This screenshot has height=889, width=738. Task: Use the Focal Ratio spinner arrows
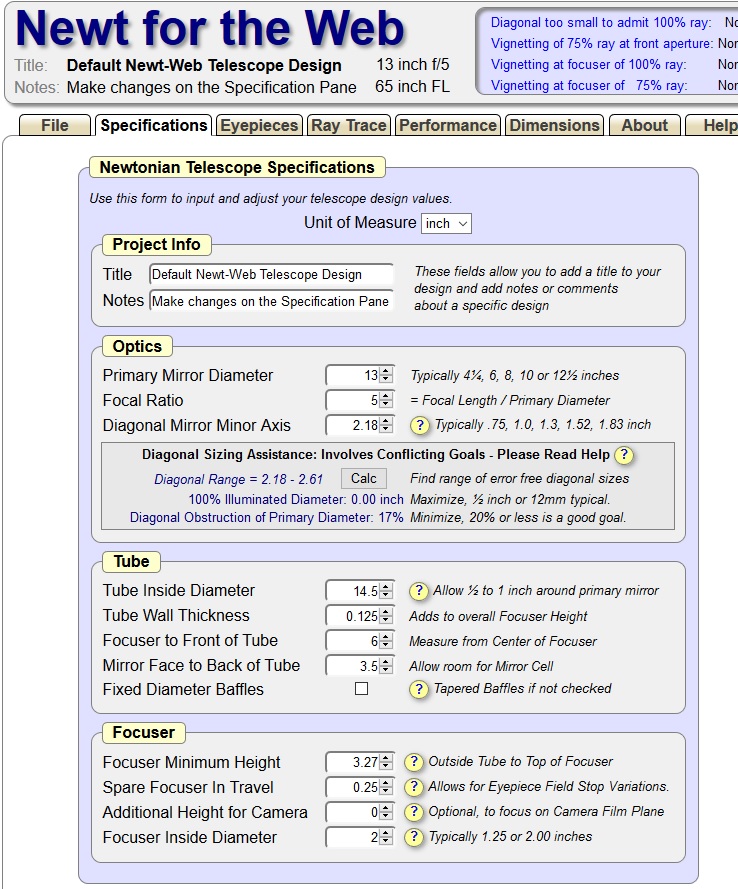pyautogui.click(x=386, y=400)
